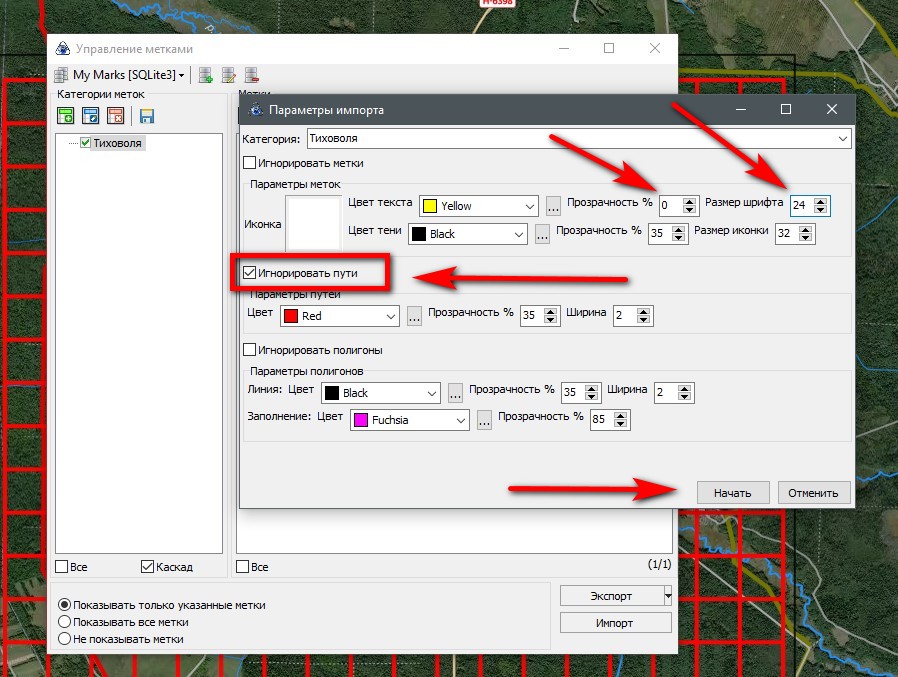Click the font size input field

[800, 206]
